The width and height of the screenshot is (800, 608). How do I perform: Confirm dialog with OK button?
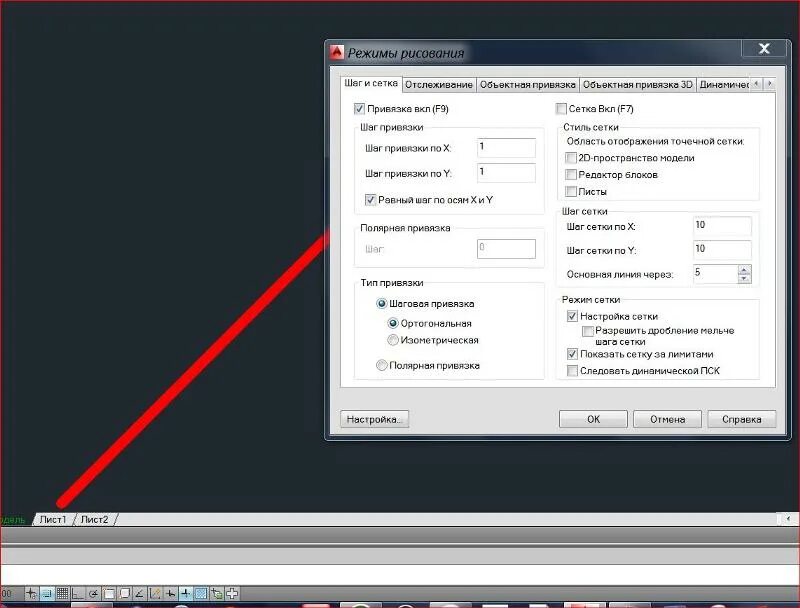point(593,419)
